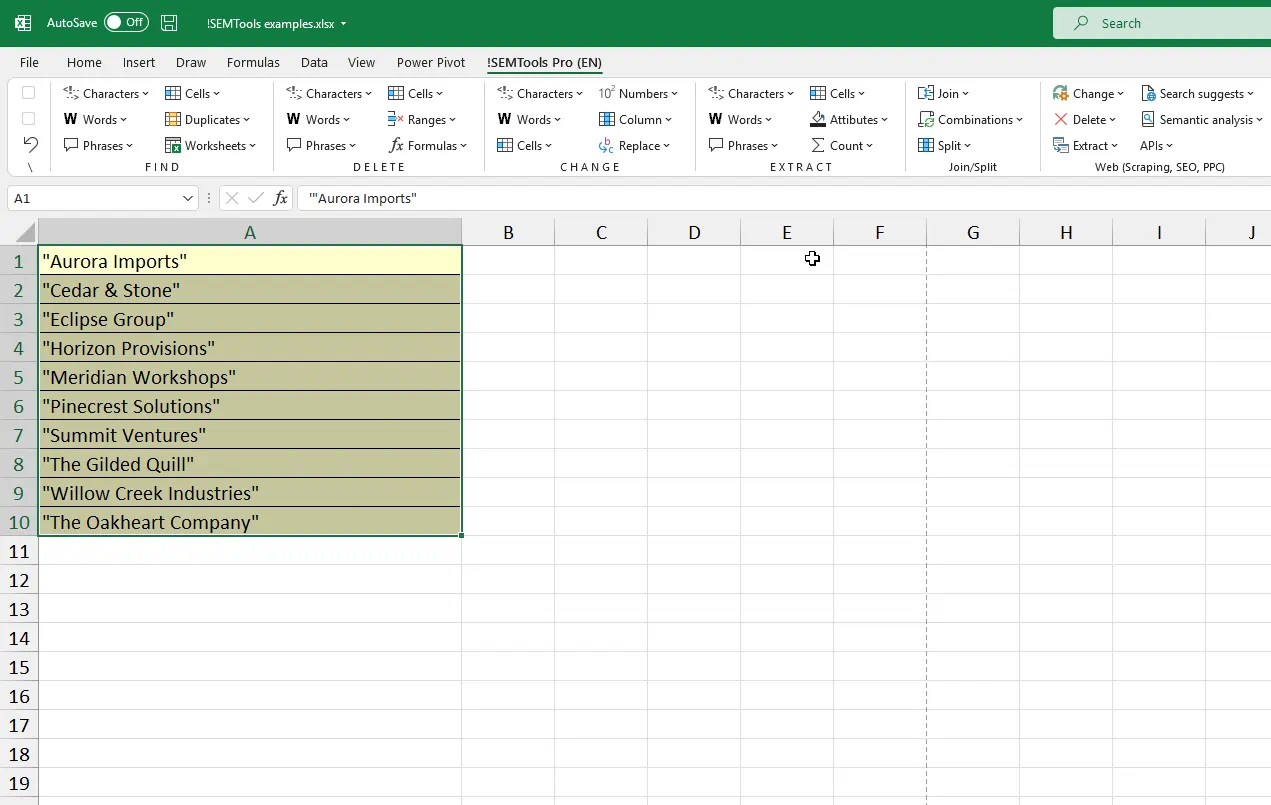Switch to the Formulas tab
1271x805 pixels.
[253, 62]
